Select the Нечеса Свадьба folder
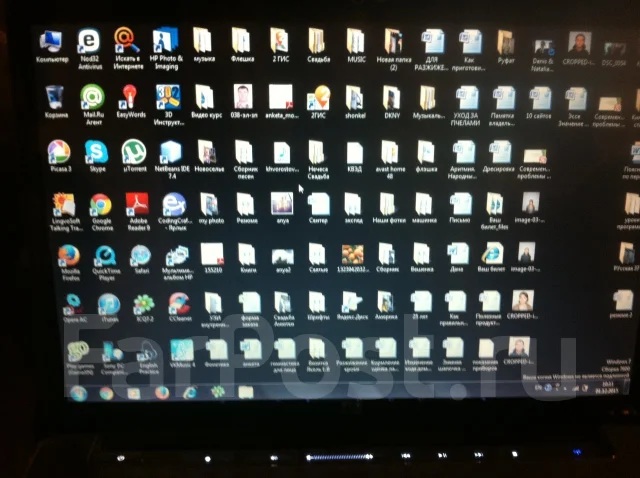 pos(318,159)
